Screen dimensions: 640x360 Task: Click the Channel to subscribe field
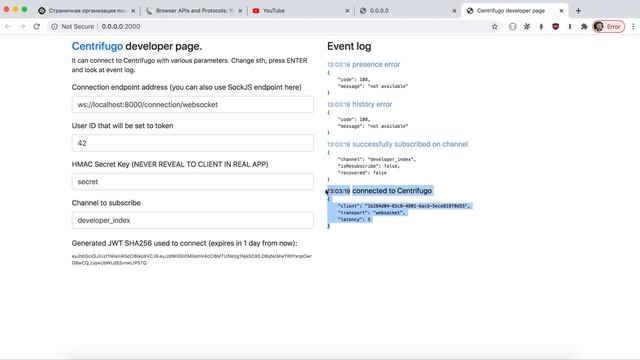click(x=193, y=220)
